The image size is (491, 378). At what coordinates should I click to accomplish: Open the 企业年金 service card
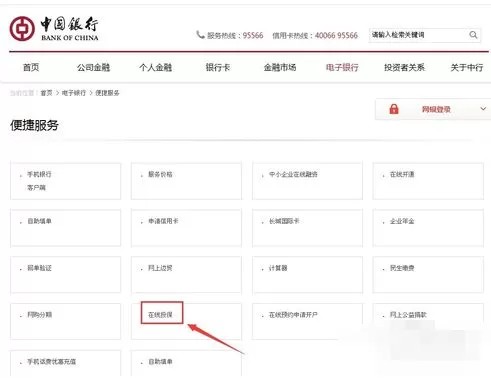click(x=428, y=228)
